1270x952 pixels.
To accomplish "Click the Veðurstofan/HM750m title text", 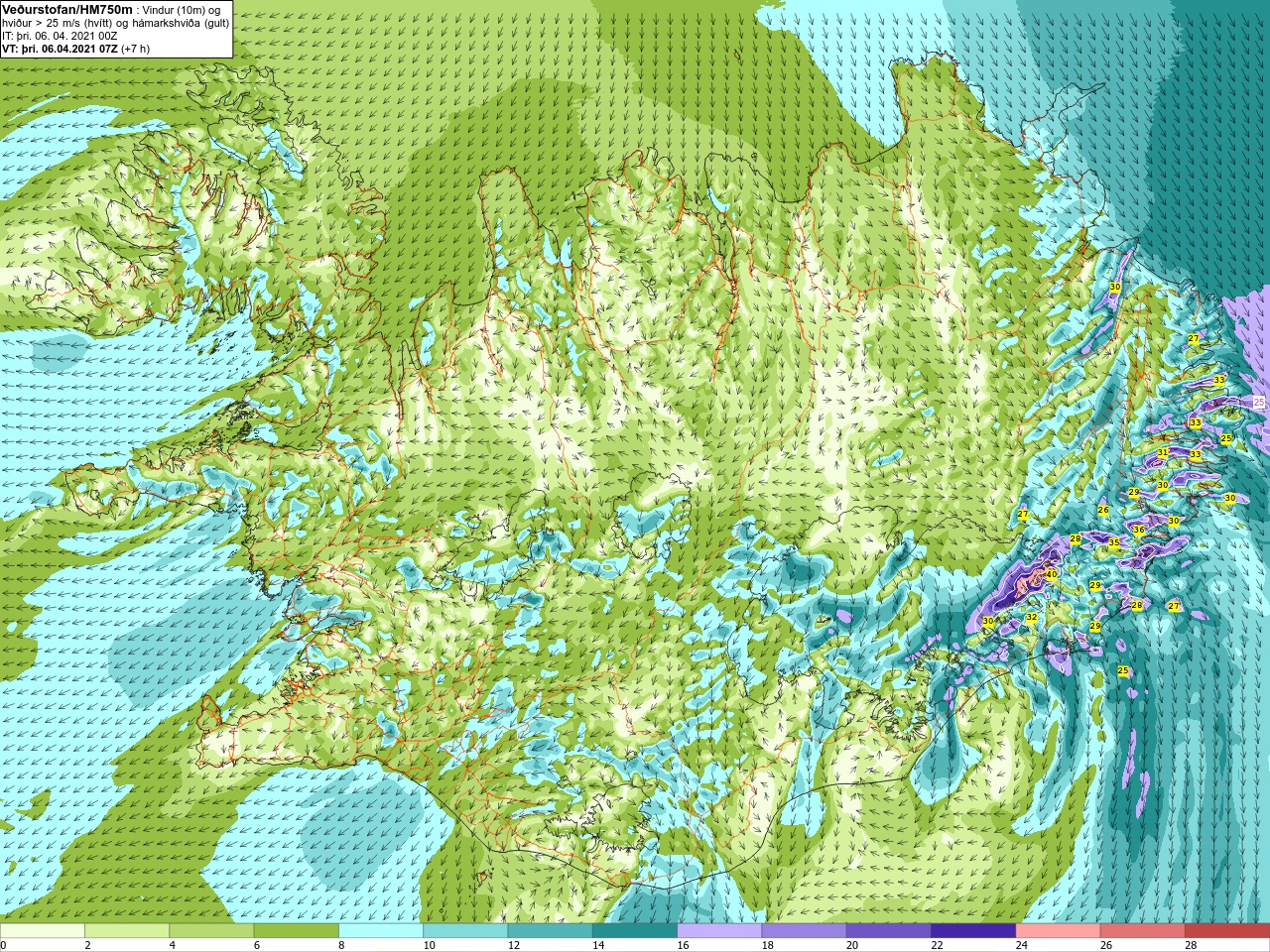I will click(67, 9).
